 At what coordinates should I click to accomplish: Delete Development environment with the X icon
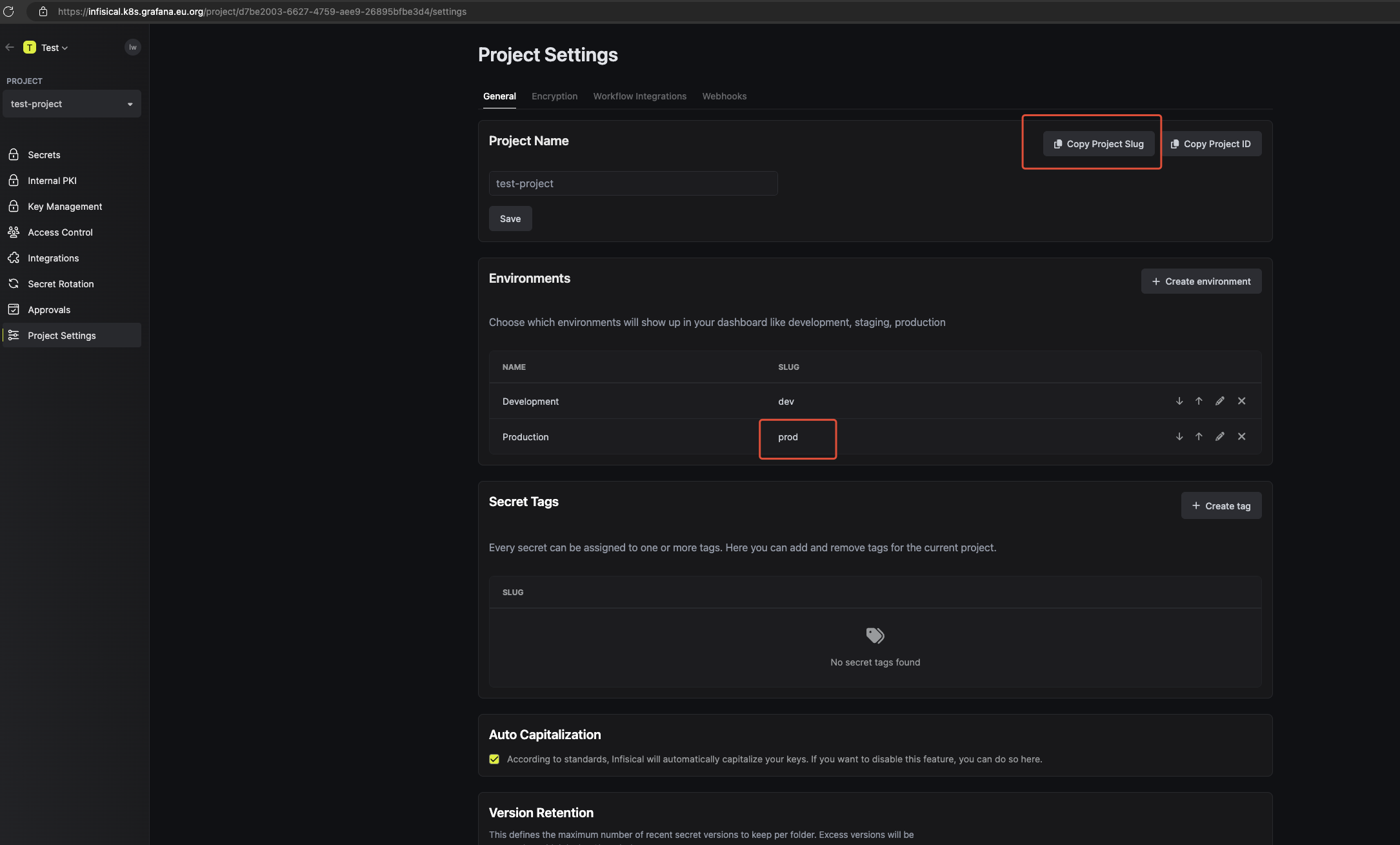coord(1241,401)
